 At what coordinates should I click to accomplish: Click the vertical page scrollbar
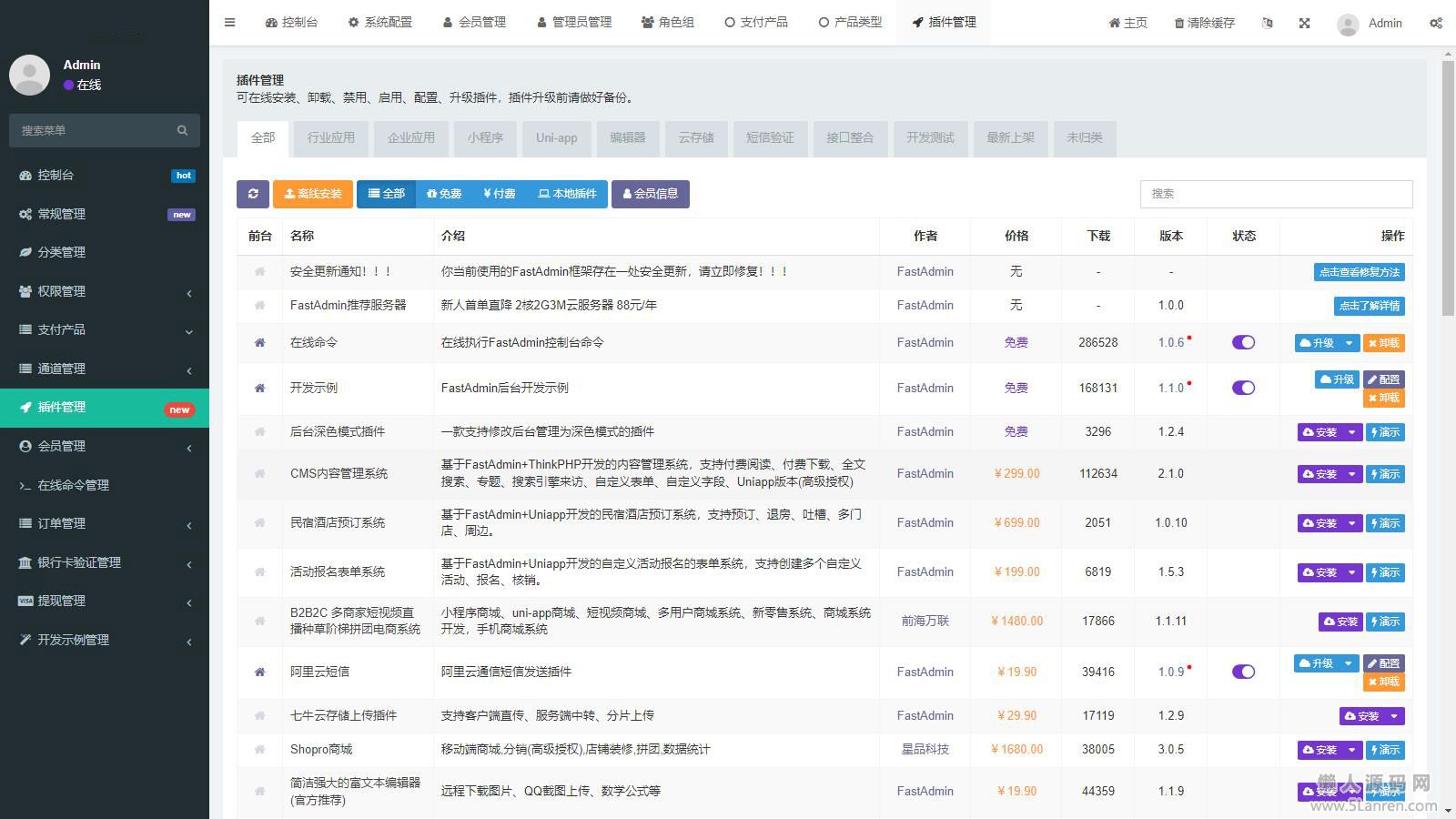click(x=1448, y=182)
